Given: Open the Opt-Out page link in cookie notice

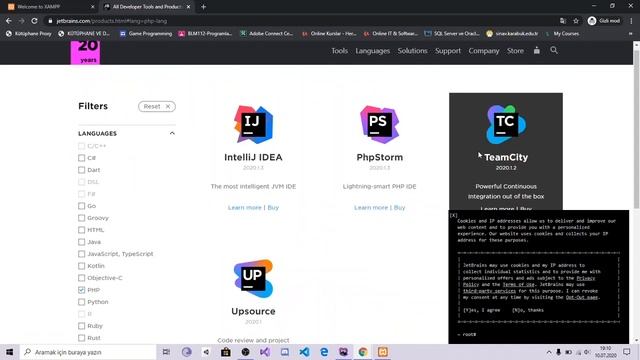Looking at the screenshot, I should pos(582,297).
